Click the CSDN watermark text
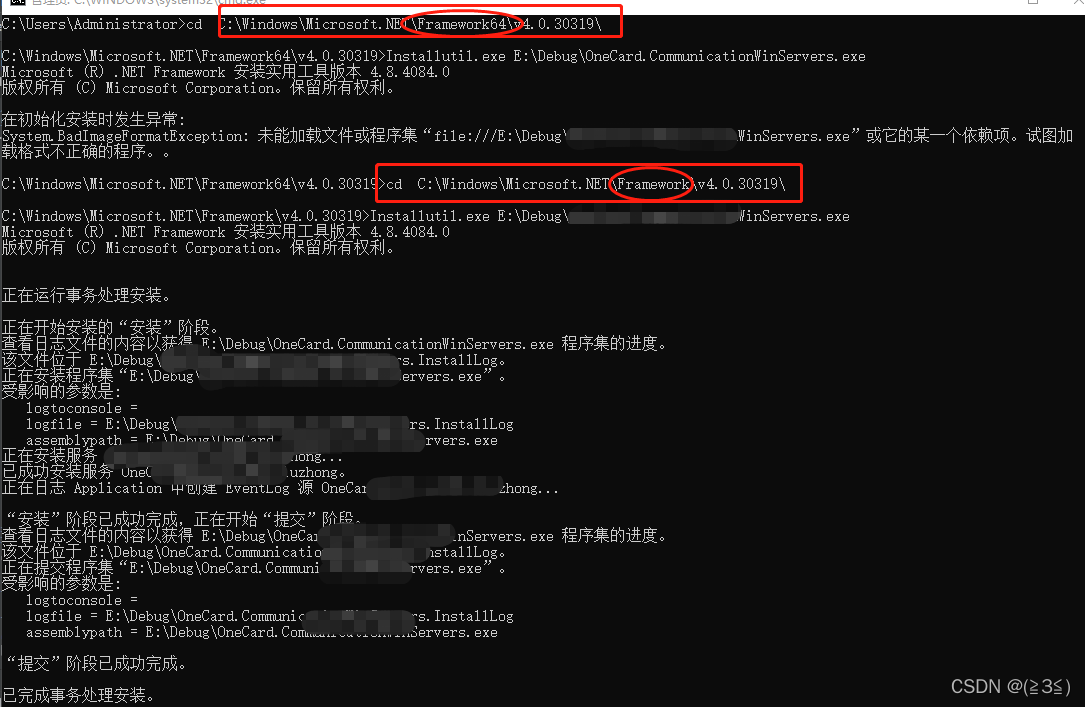The width and height of the screenshot is (1086, 707). click(x=1011, y=686)
